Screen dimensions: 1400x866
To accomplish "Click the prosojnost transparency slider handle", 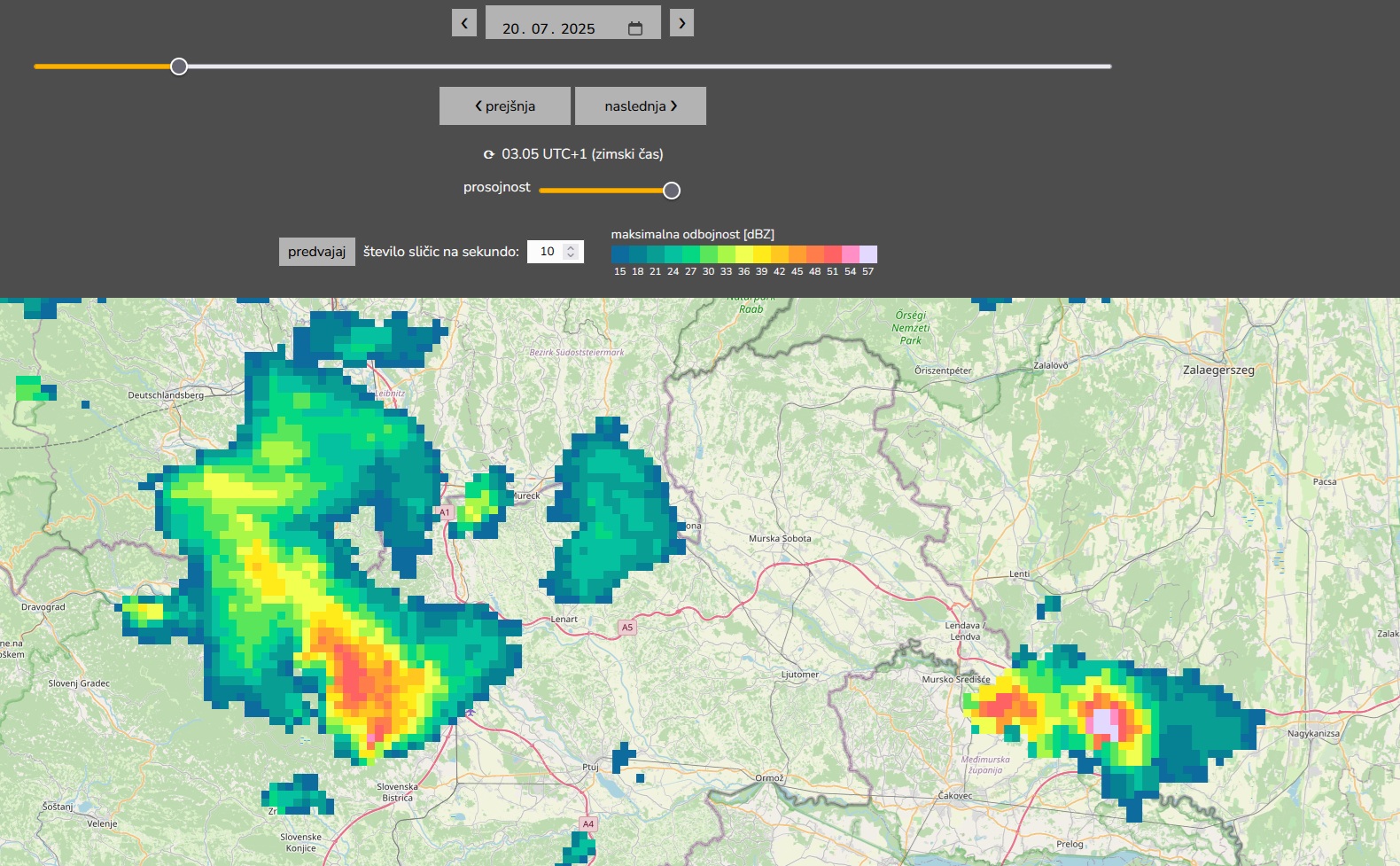I will coord(672,191).
